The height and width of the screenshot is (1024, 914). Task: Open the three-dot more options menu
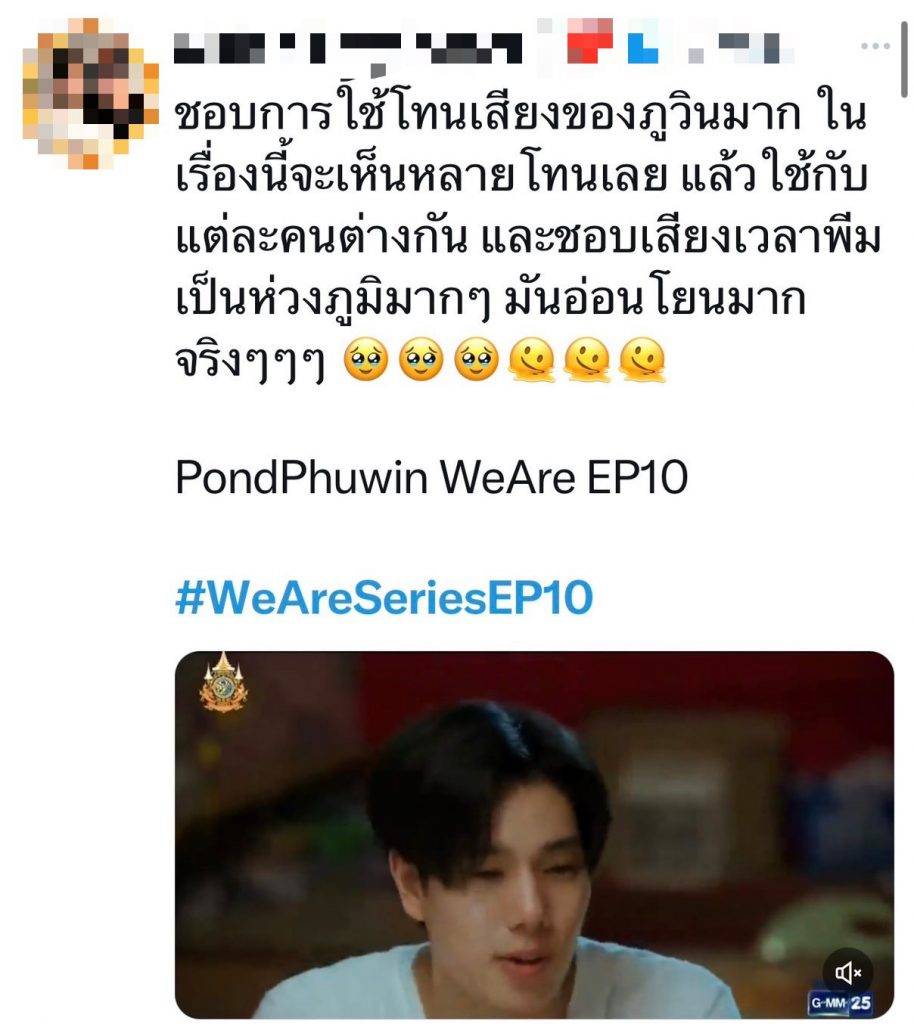click(875, 46)
